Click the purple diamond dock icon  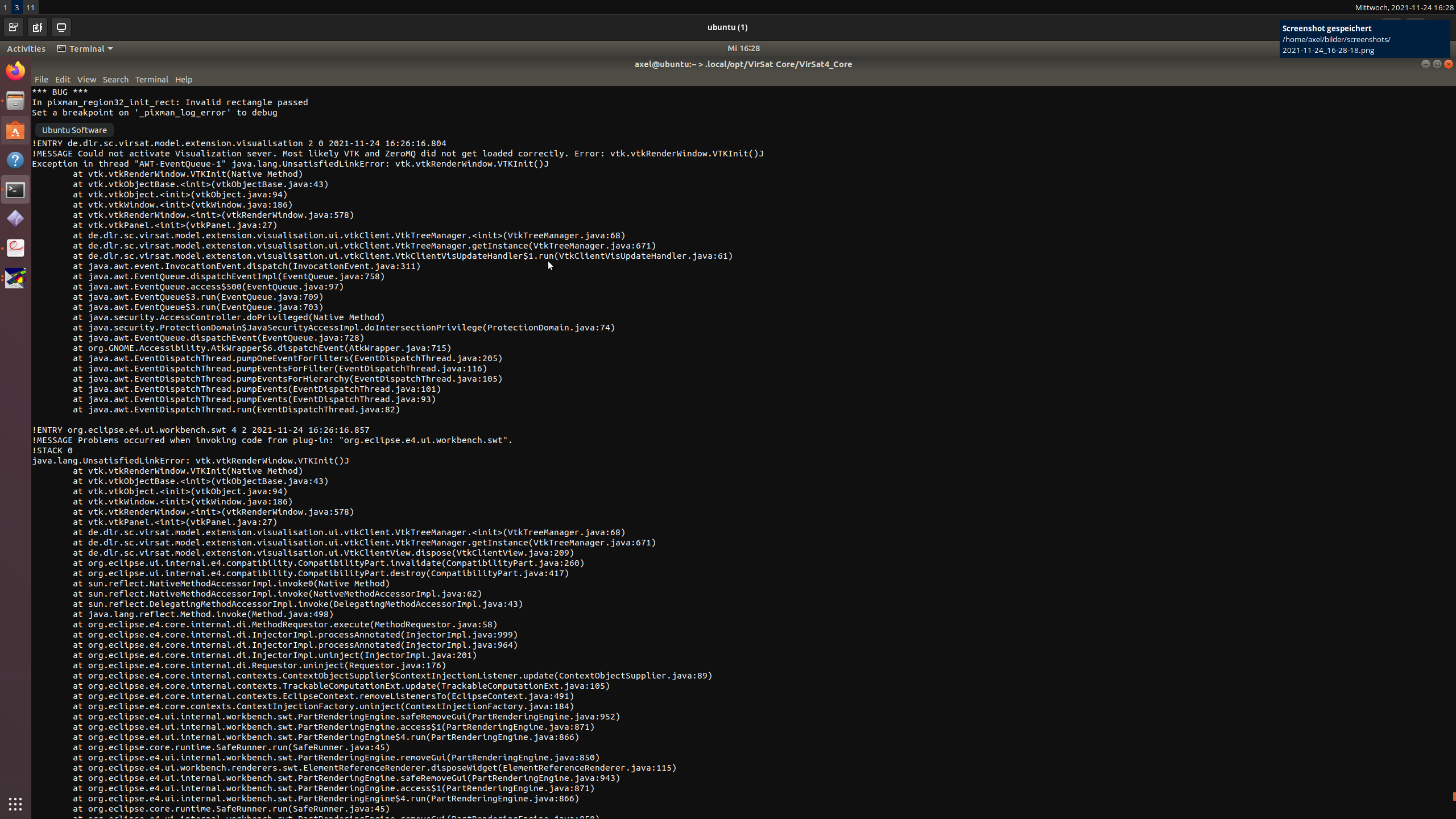click(x=15, y=218)
